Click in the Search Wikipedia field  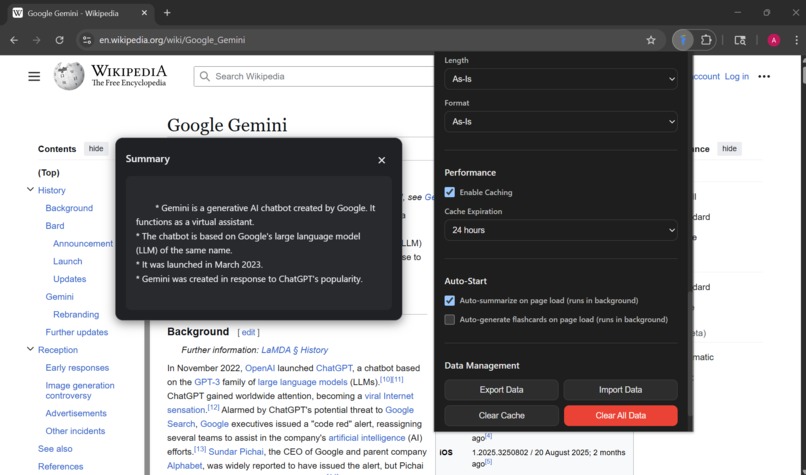tap(314, 77)
